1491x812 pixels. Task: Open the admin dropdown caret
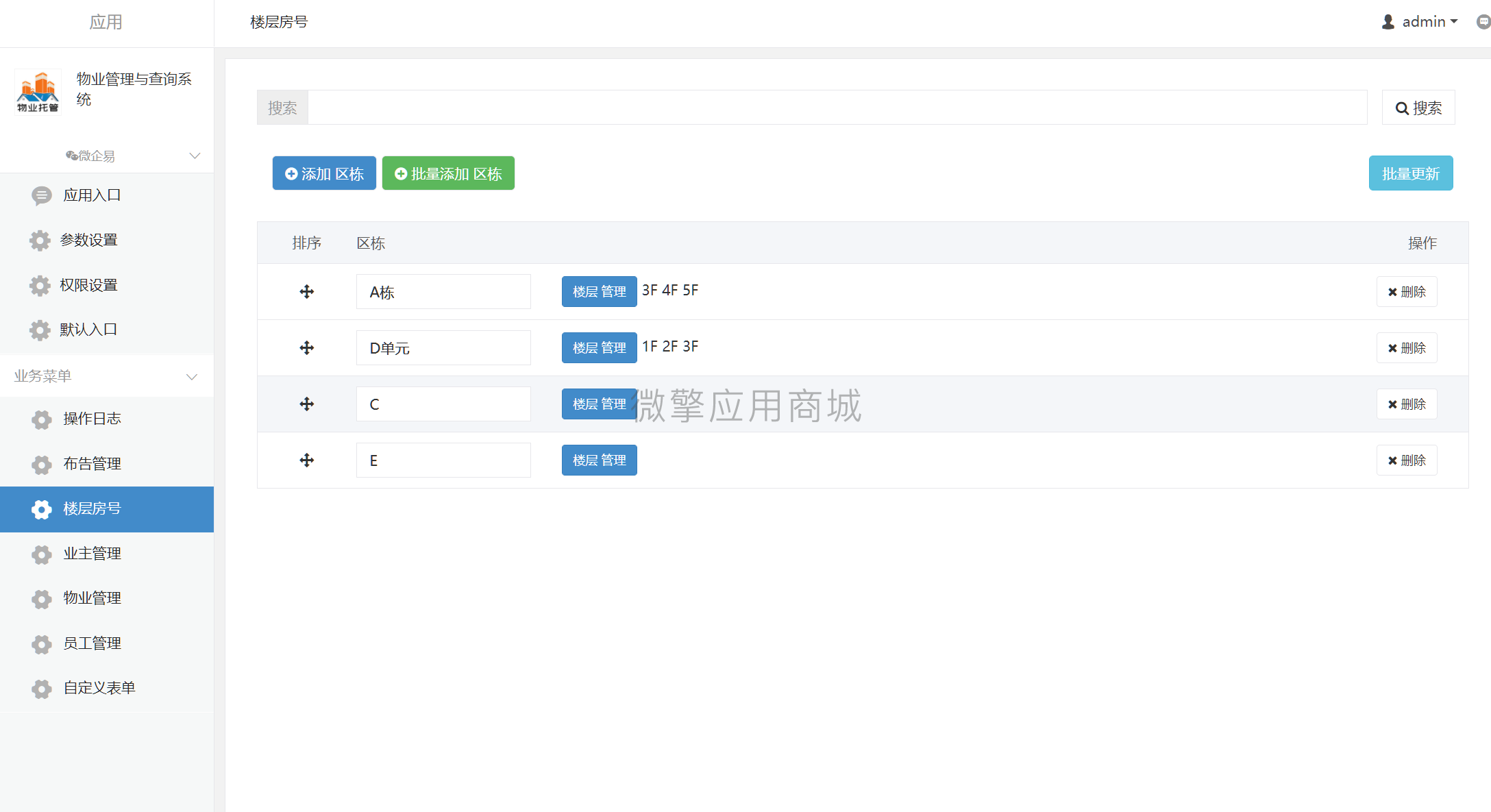[1454, 22]
